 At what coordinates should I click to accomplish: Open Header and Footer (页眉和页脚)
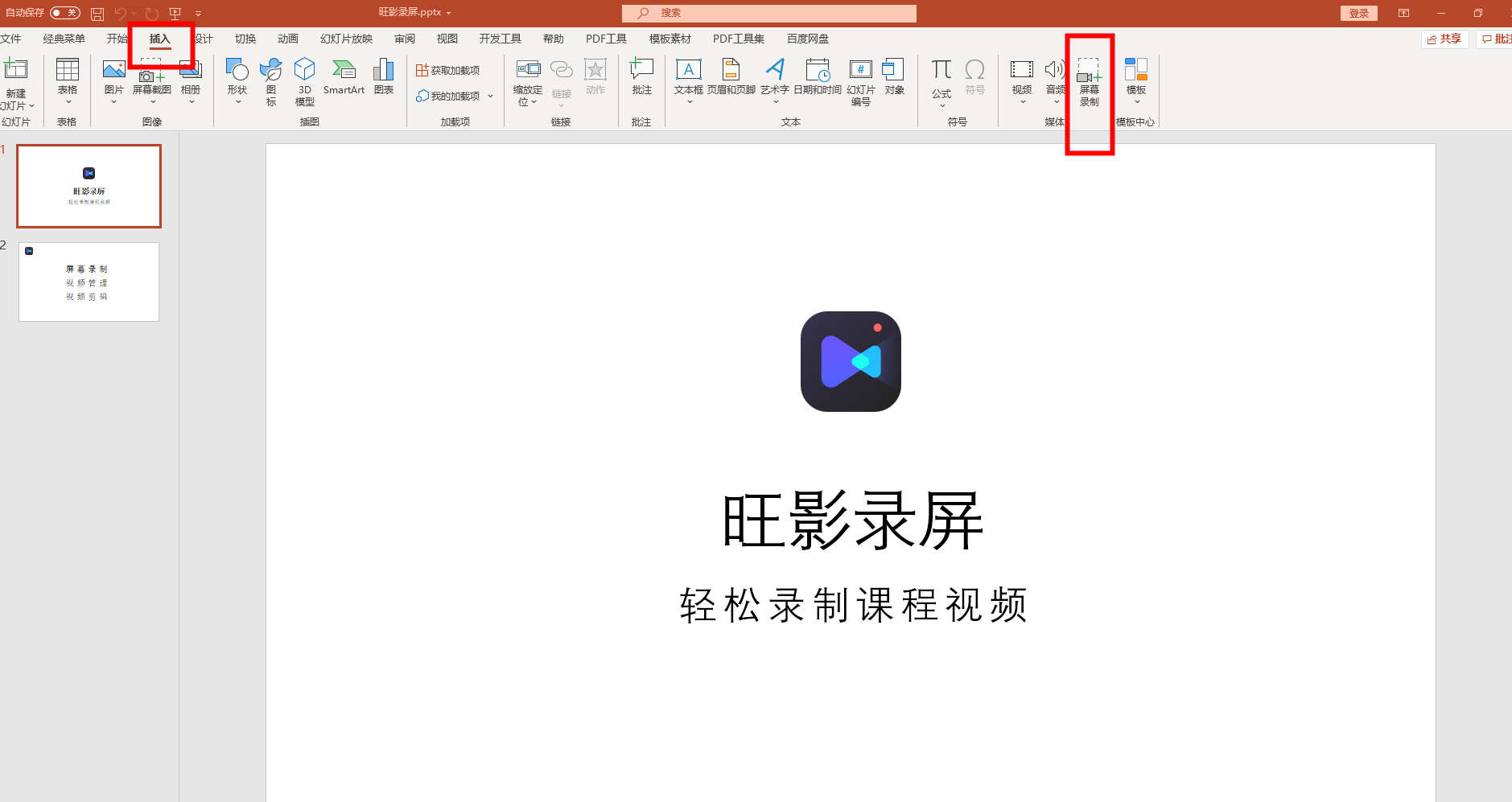[731, 77]
